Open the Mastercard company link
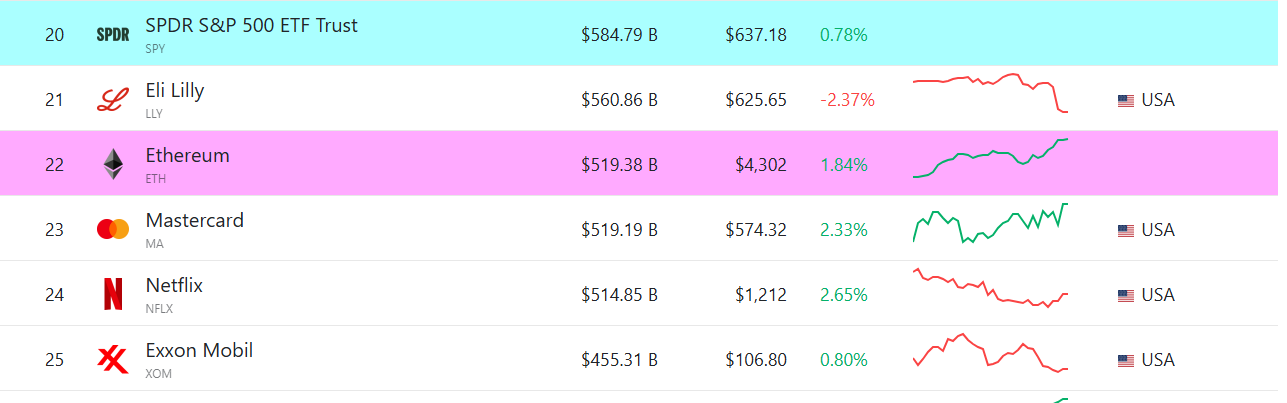Image resolution: width=1287 pixels, height=403 pixels. point(195,221)
